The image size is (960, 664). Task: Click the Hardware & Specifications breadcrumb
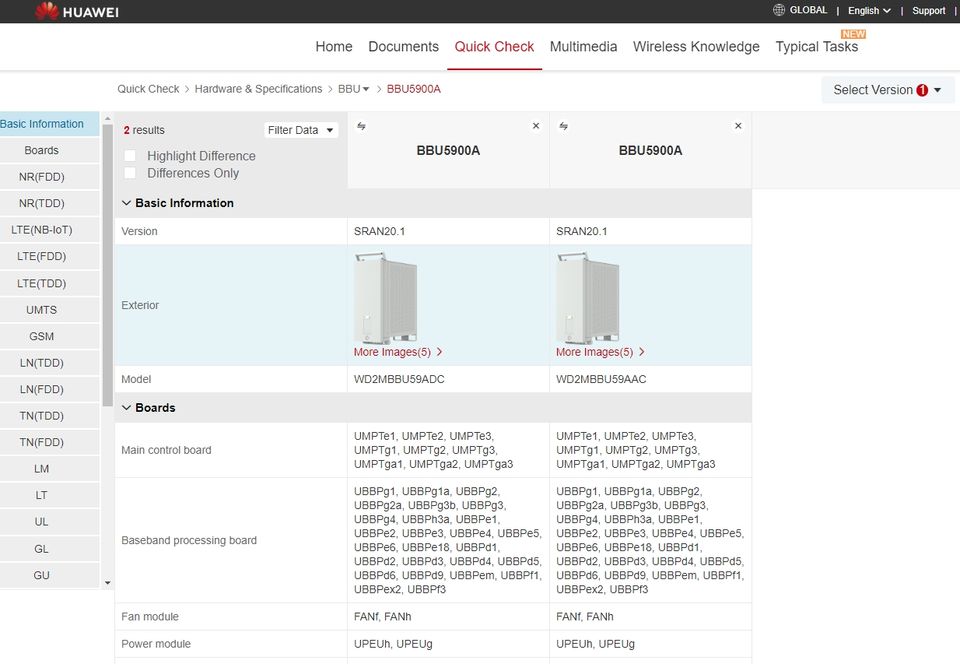[x=258, y=89]
